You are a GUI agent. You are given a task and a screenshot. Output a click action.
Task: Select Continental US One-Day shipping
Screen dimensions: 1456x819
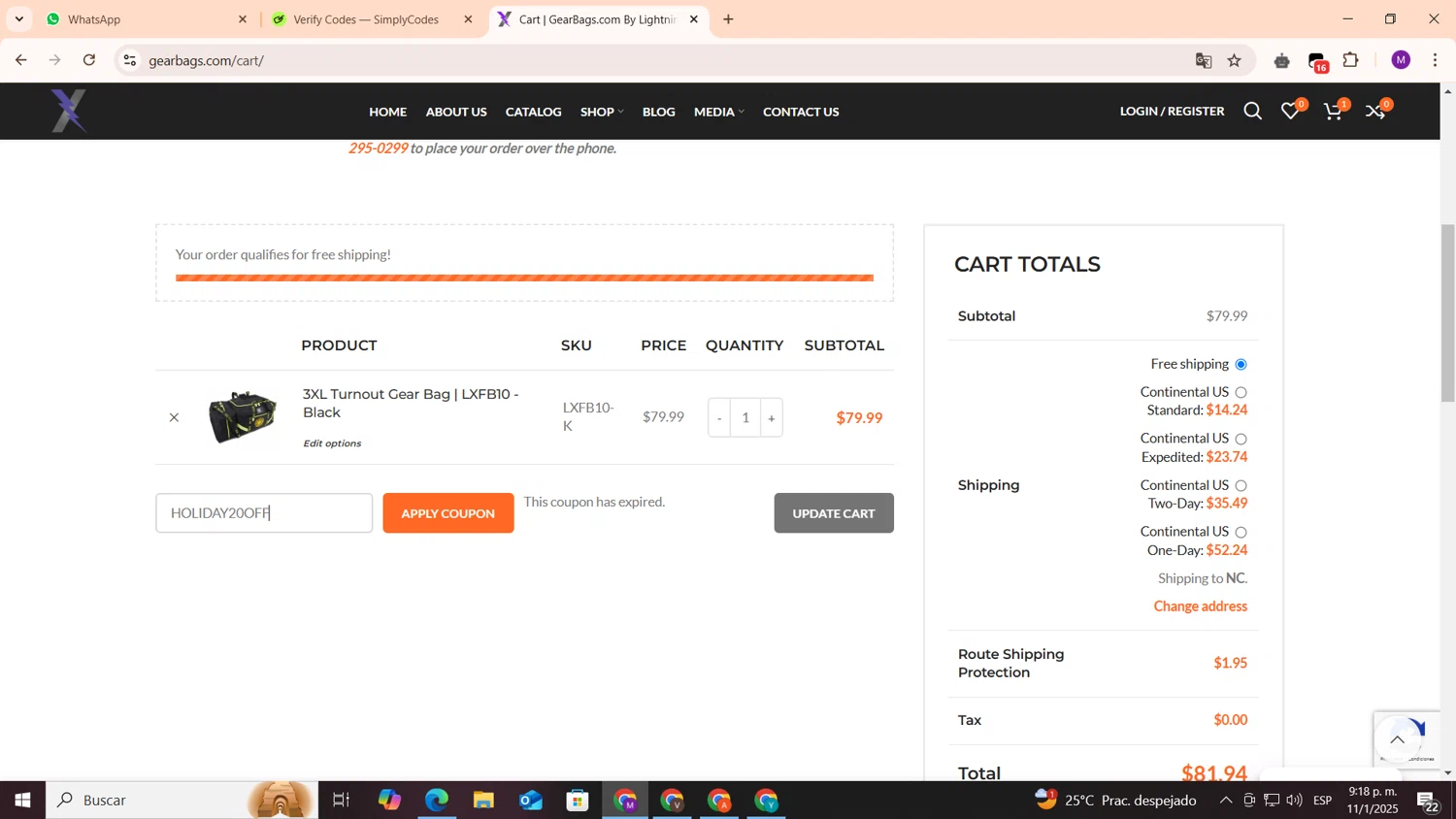point(1241,533)
